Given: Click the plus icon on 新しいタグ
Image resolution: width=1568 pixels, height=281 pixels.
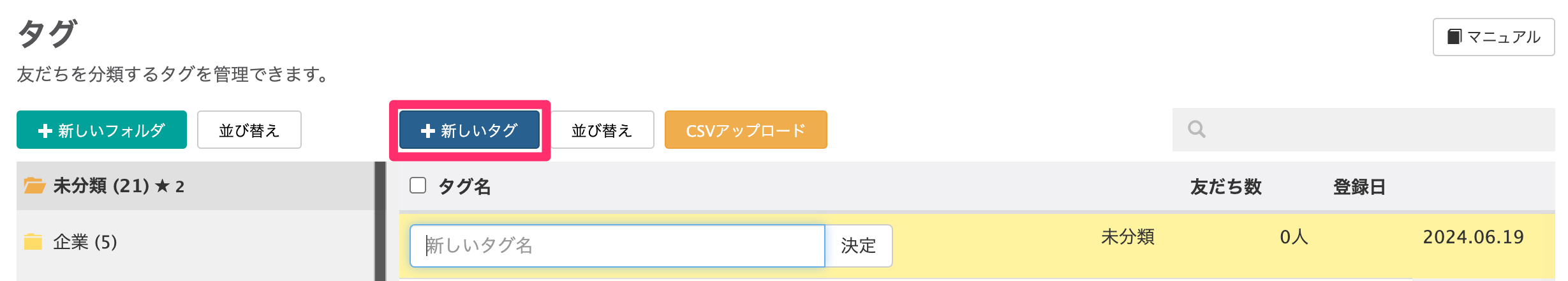Looking at the screenshot, I should (x=427, y=131).
